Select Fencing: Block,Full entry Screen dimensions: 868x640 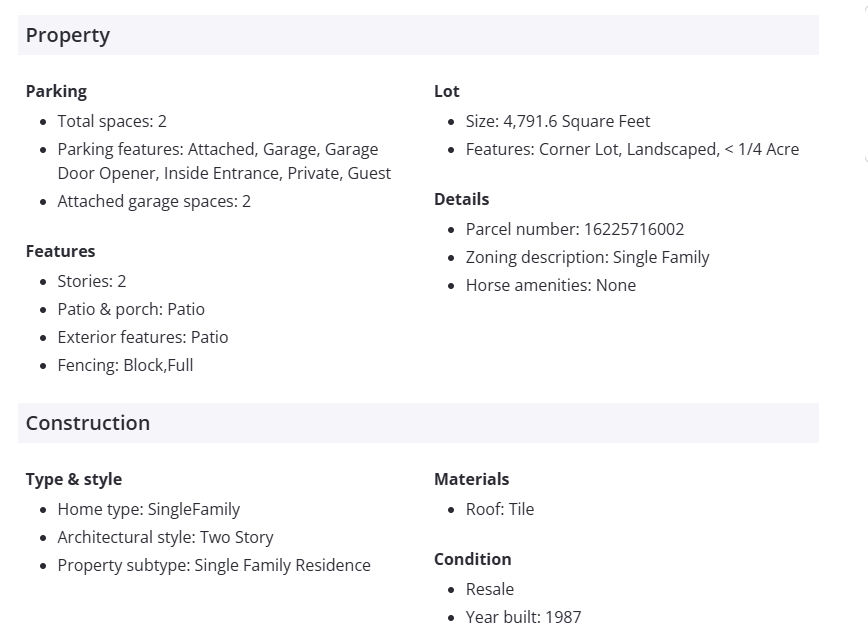tap(125, 365)
